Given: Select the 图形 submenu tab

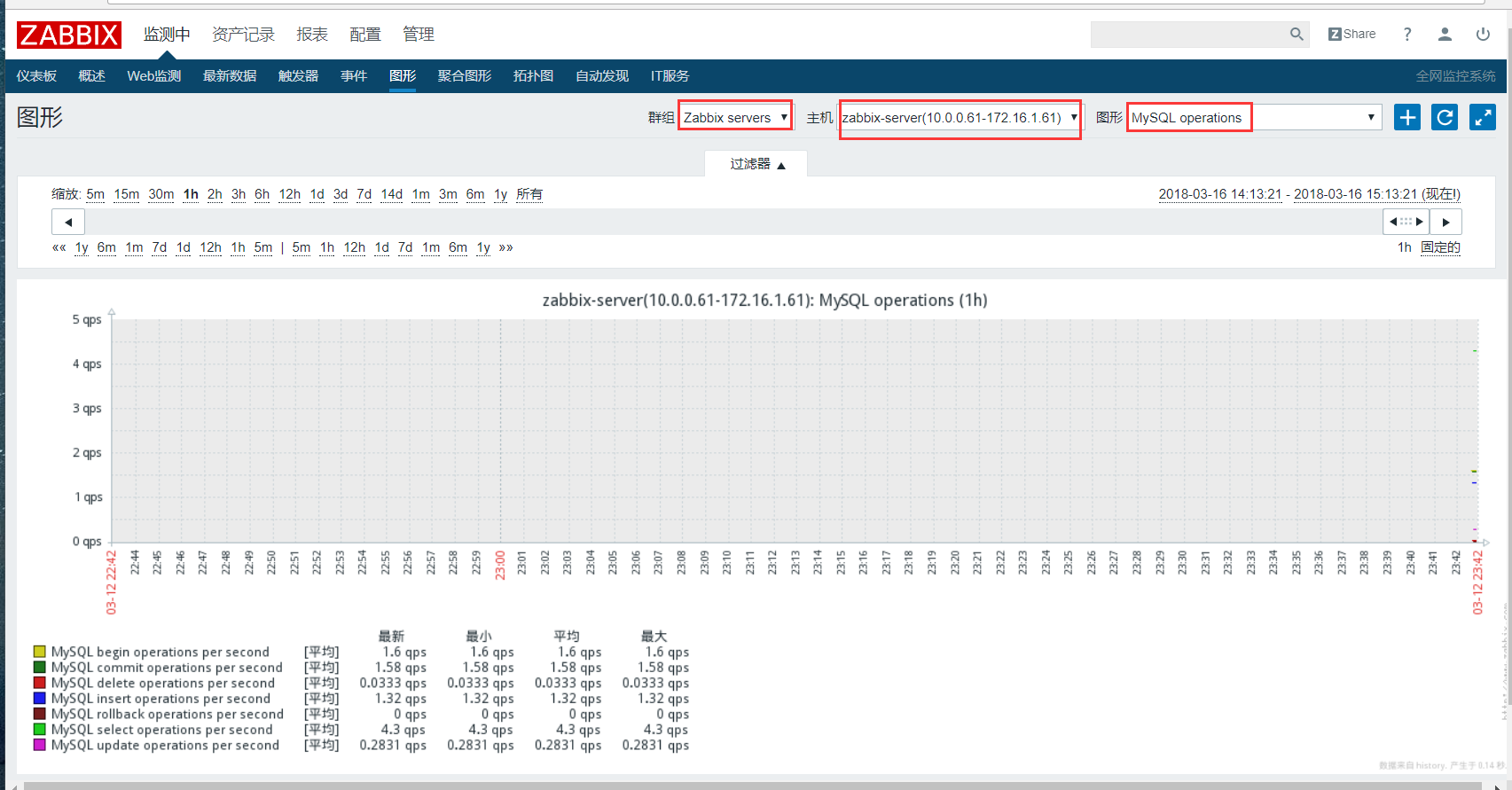Looking at the screenshot, I should coord(403,76).
